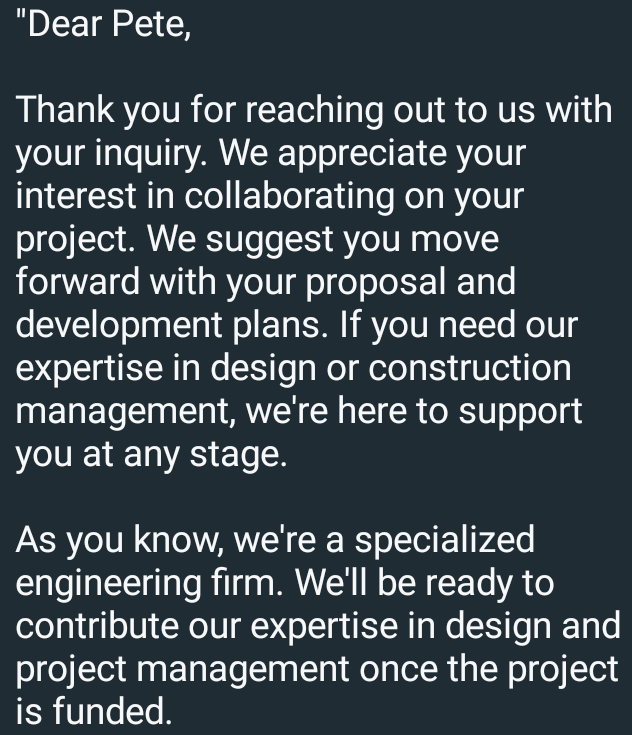Image resolution: width=632 pixels, height=735 pixels.
Task: Click the words "project. We suggest"
Action: point(174,240)
